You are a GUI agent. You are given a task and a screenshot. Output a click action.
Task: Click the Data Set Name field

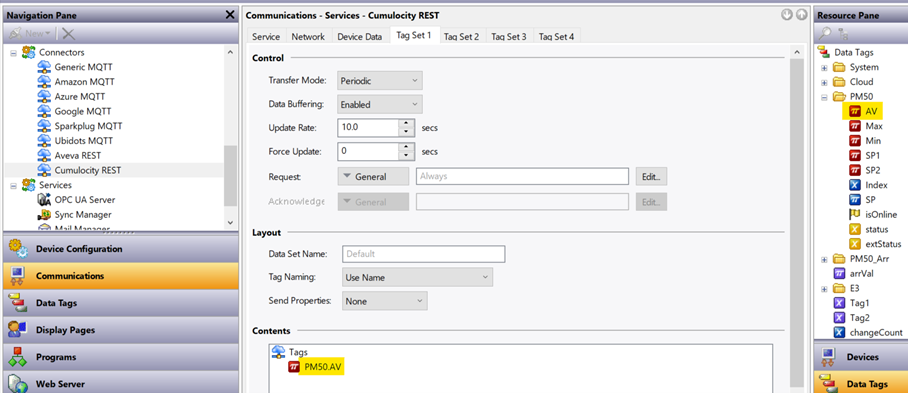pos(423,254)
